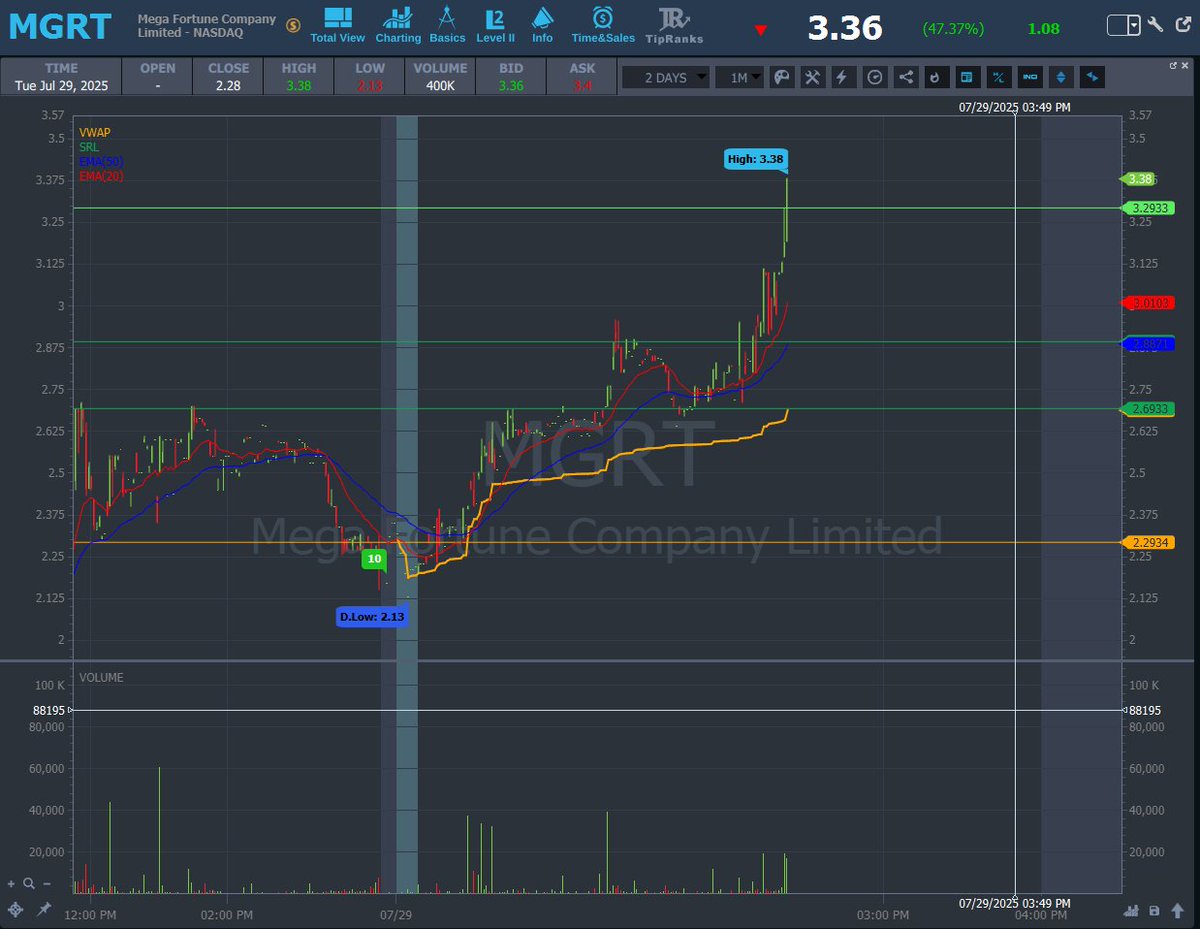Switch to the Level II view
The height and width of the screenshot is (929, 1200).
[495, 24]
